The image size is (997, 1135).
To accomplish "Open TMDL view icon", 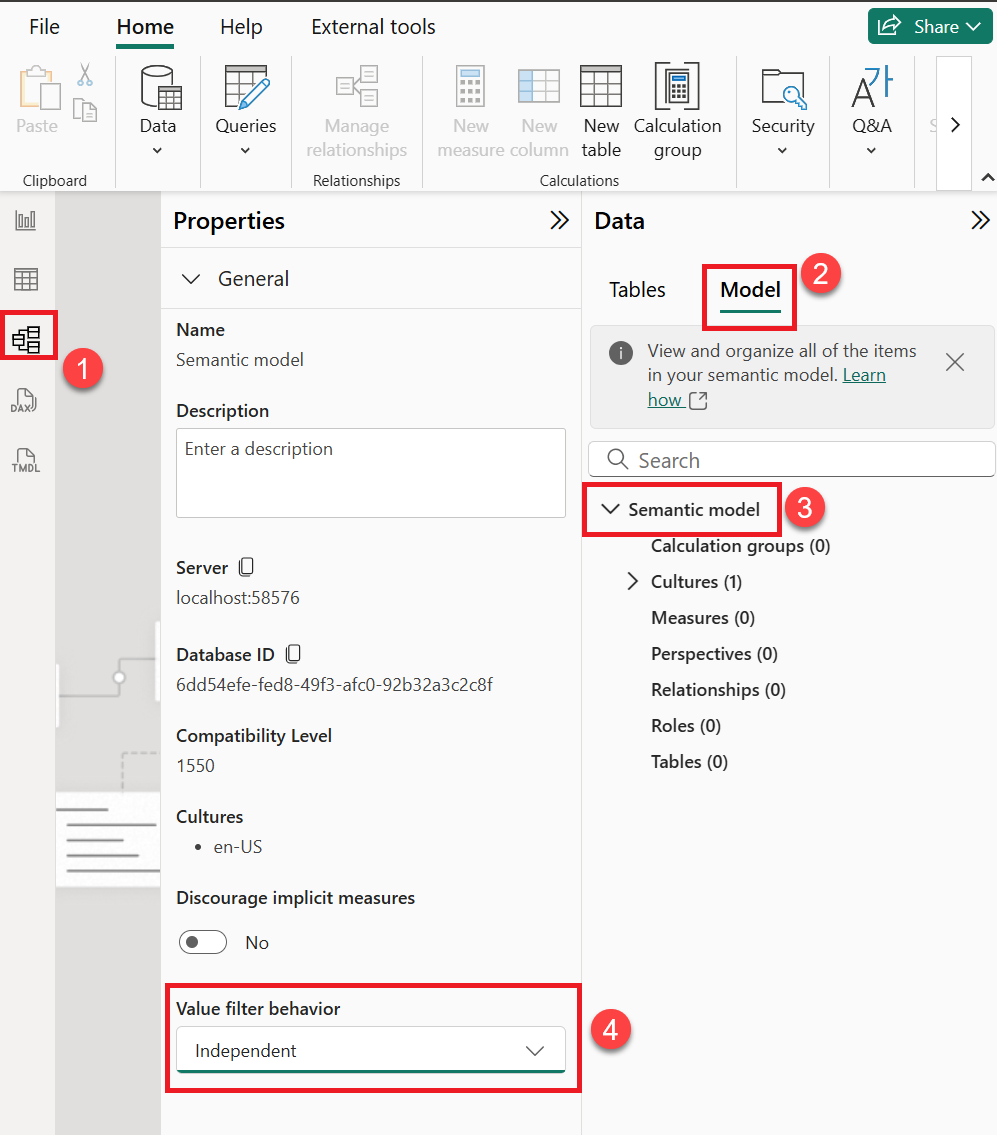I will [25, 460].
